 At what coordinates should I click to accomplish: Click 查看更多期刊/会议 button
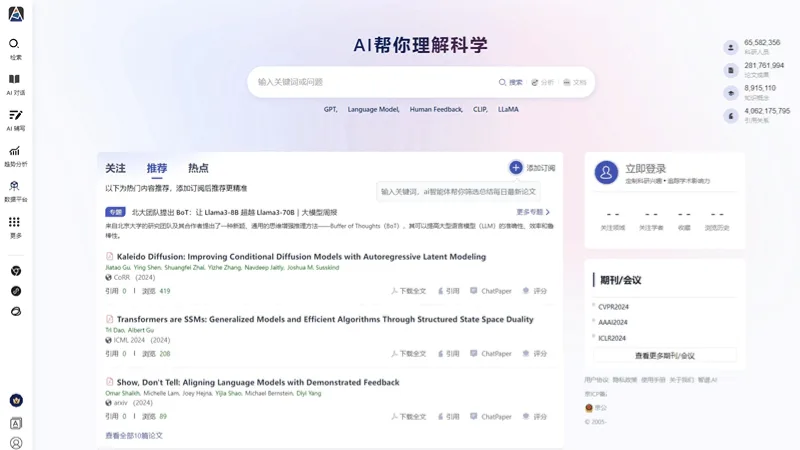[x=665, y=356]
